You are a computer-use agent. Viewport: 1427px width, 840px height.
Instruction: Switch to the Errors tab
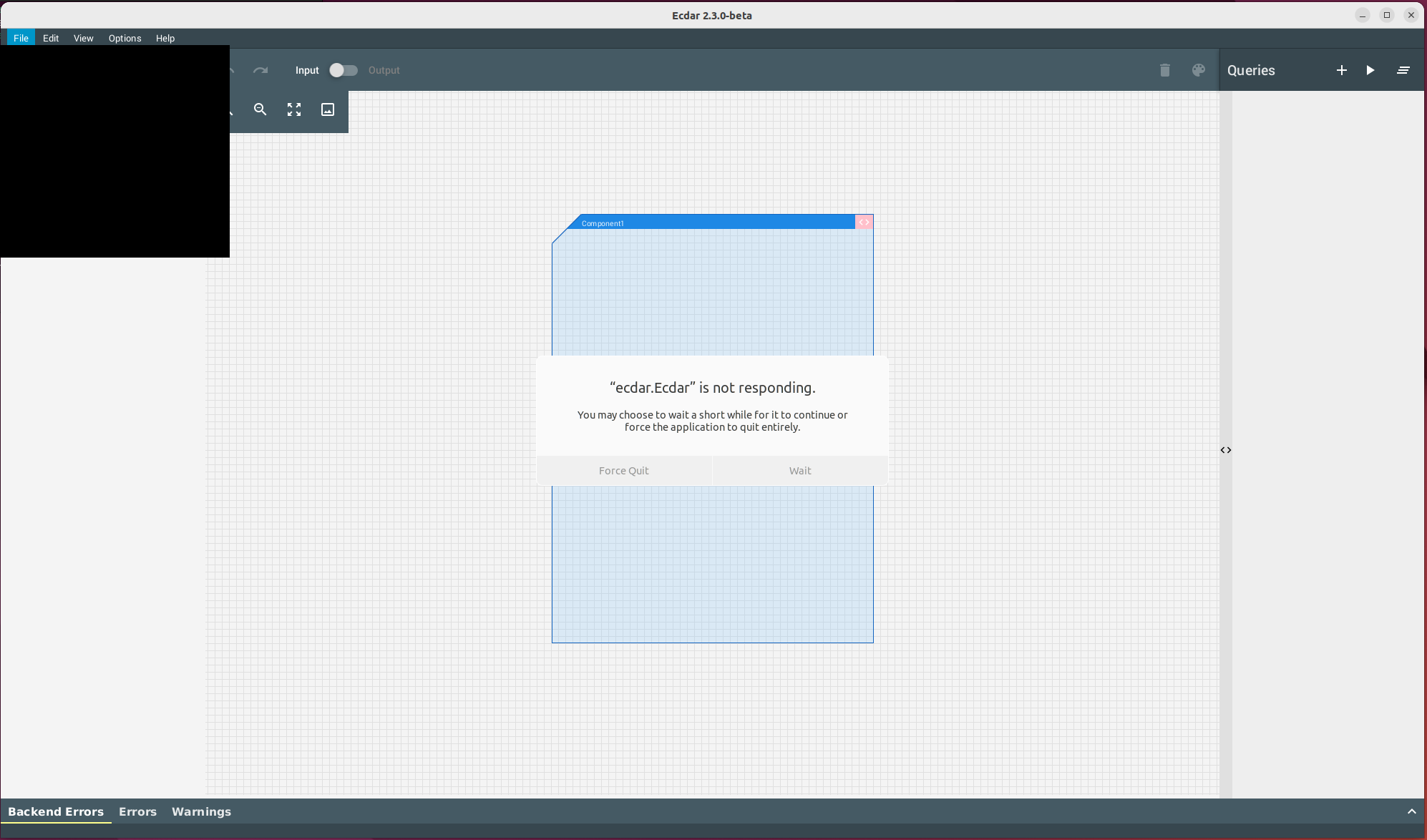[x=137, y=811]
